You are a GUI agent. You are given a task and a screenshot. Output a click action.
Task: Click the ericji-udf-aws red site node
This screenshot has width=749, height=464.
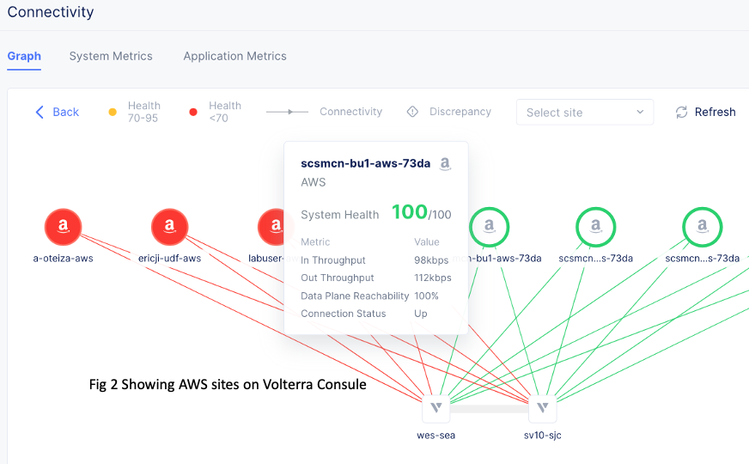(x=169, y=227)
